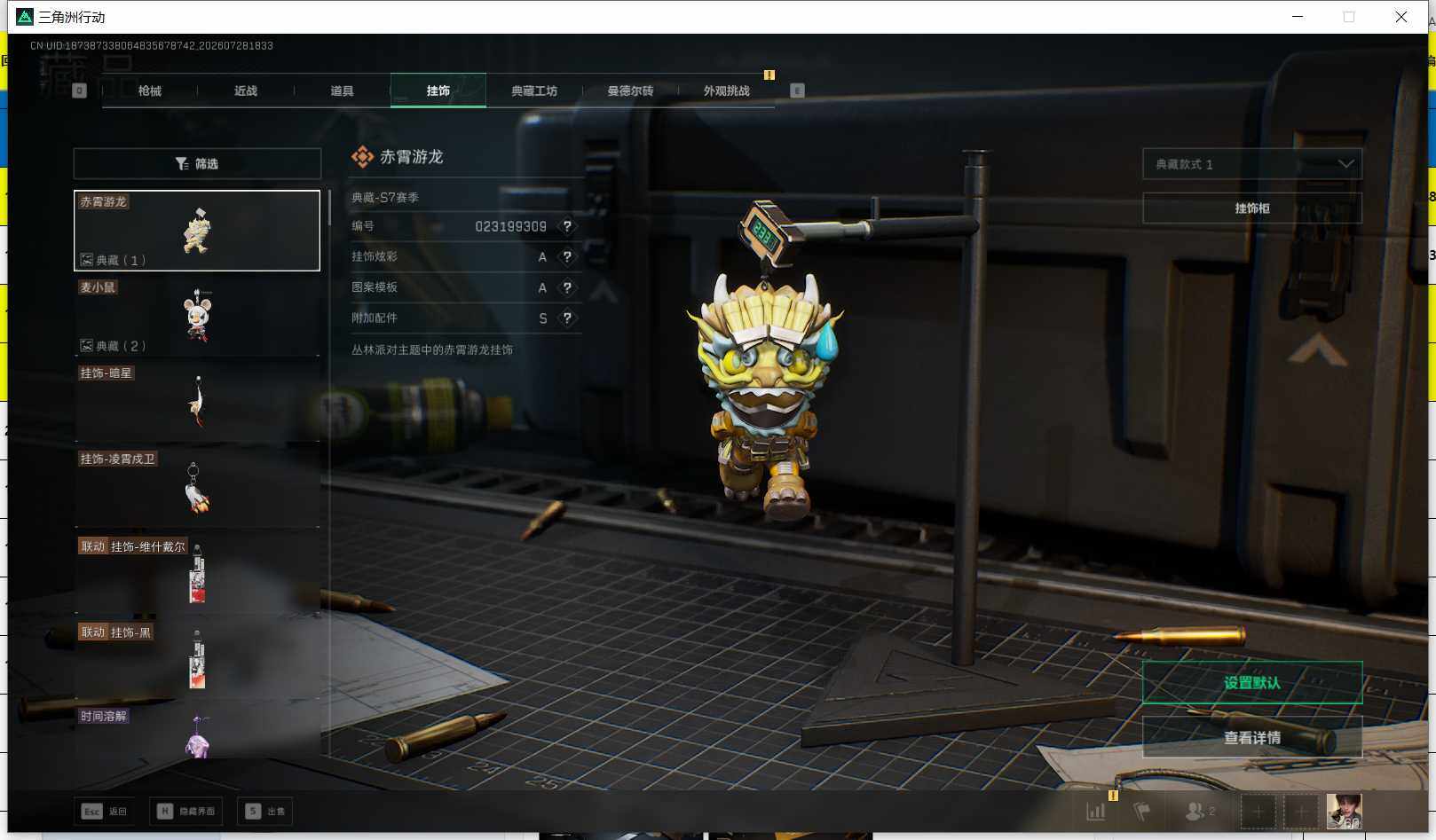Go to the 道具 tab
The image size is (1436, 840).
pyautogui.click(x=342, y=90)
